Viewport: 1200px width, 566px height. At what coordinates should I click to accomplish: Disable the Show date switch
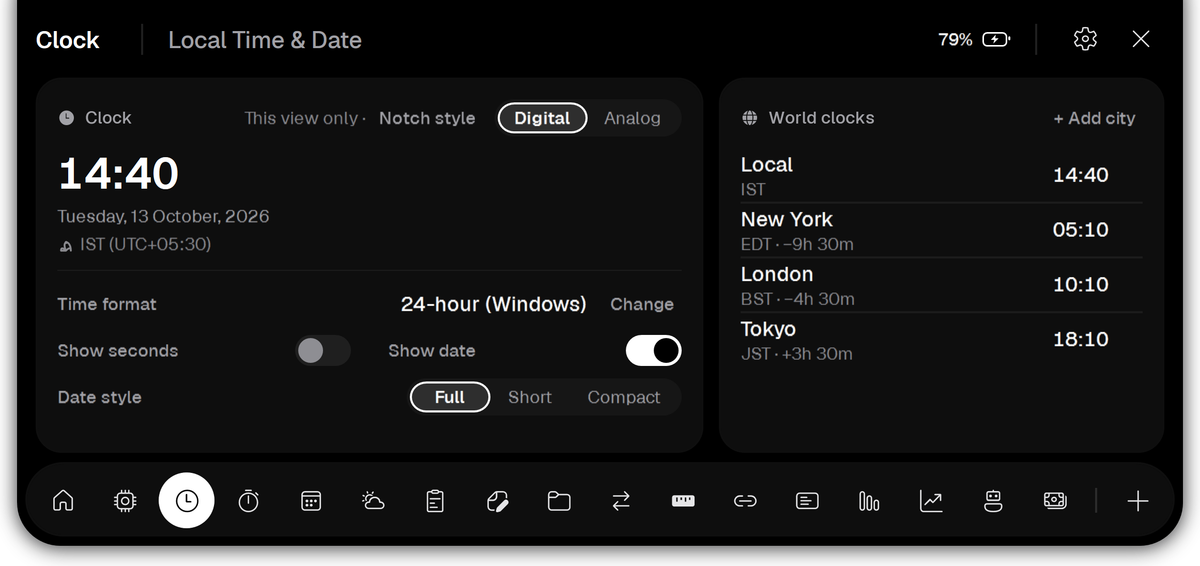coord(653,351)
